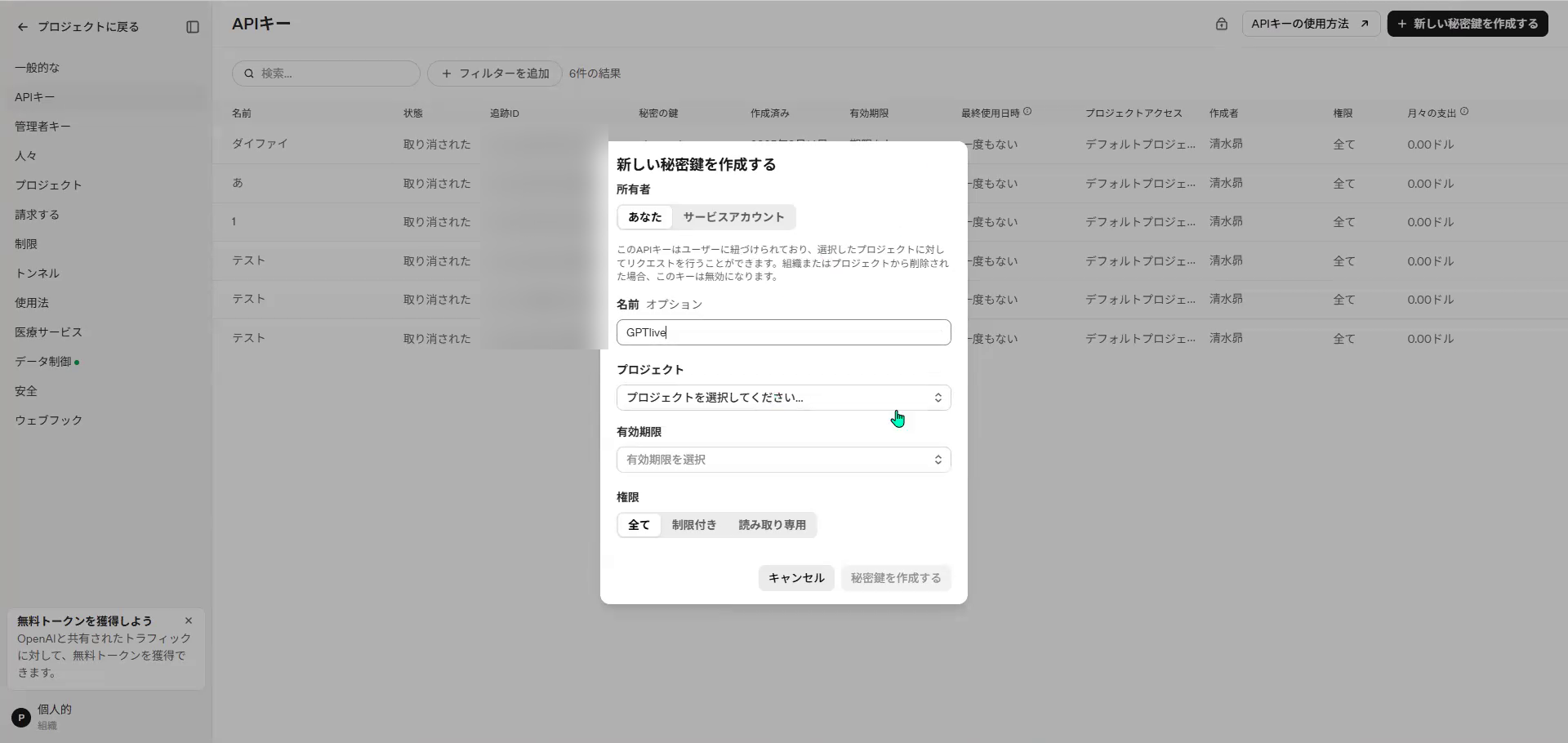Open the 個人的 organization avatar
Viewport: 1568px width, 743px height.
[x=21, y=718]
